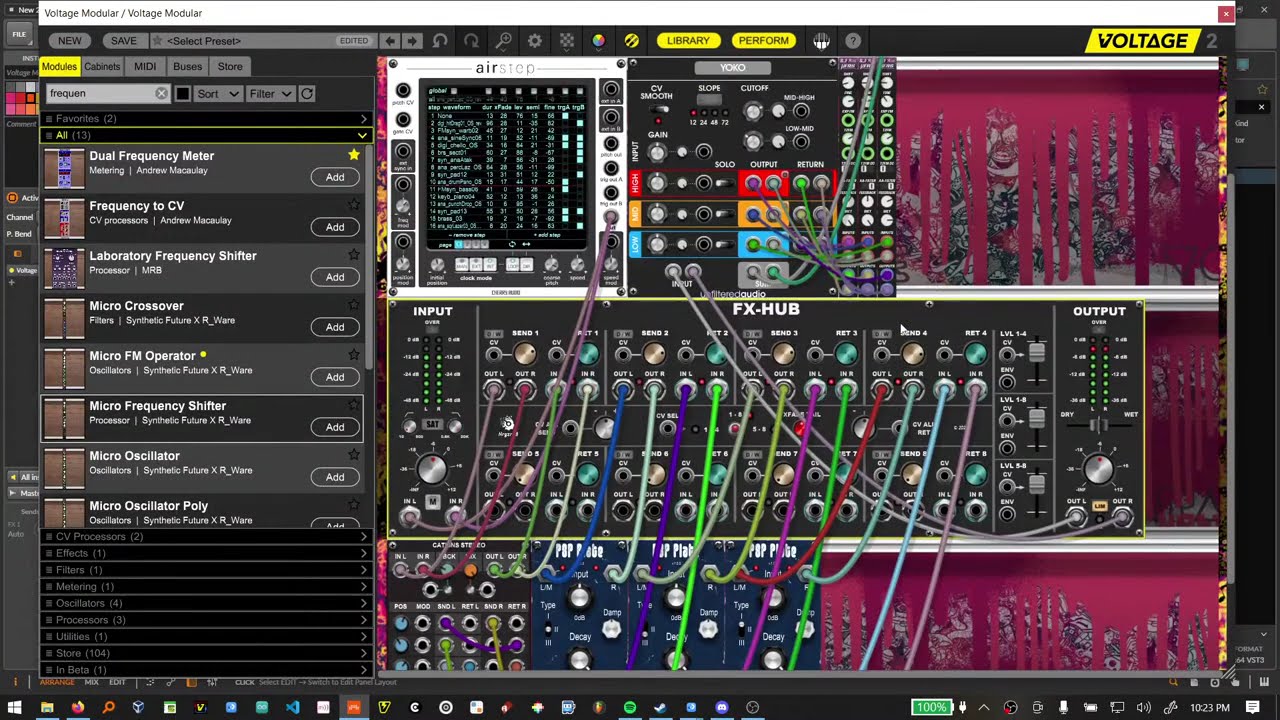Open the Sort dropdown
The image size is (1280, 720).
[x=218, y=93]
